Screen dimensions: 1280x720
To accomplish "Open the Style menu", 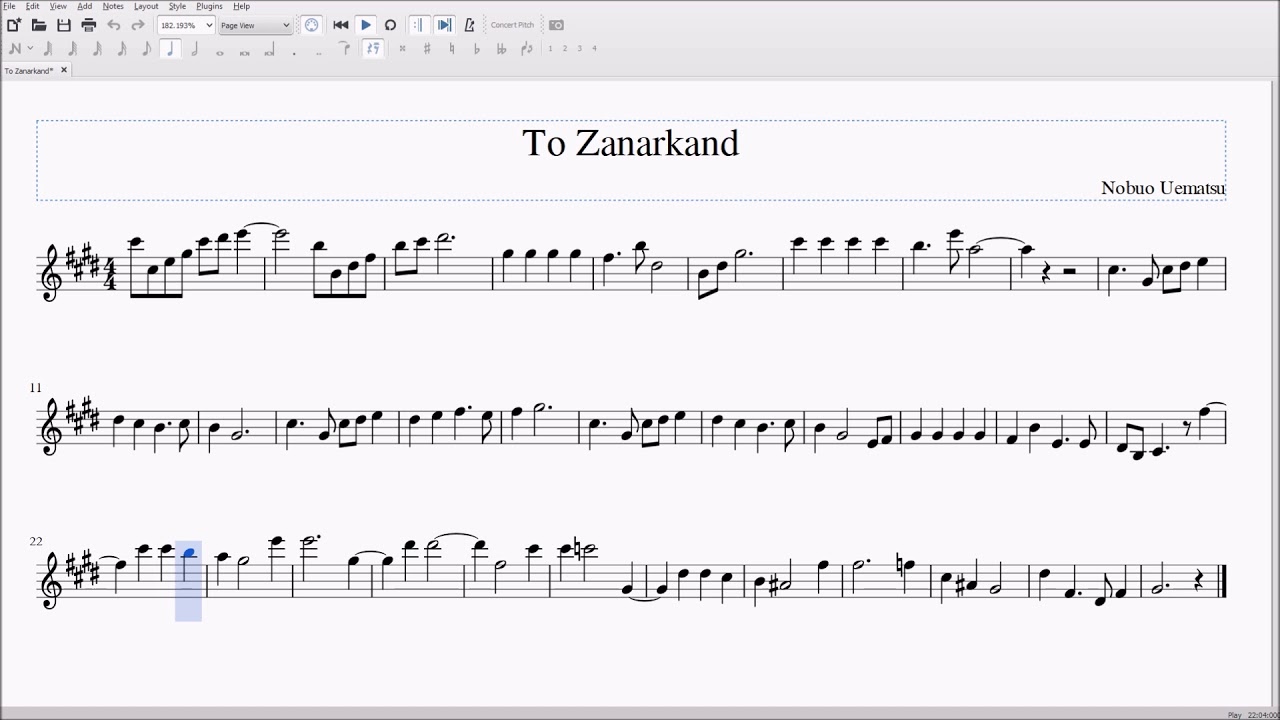I will (x=177, y=6).
